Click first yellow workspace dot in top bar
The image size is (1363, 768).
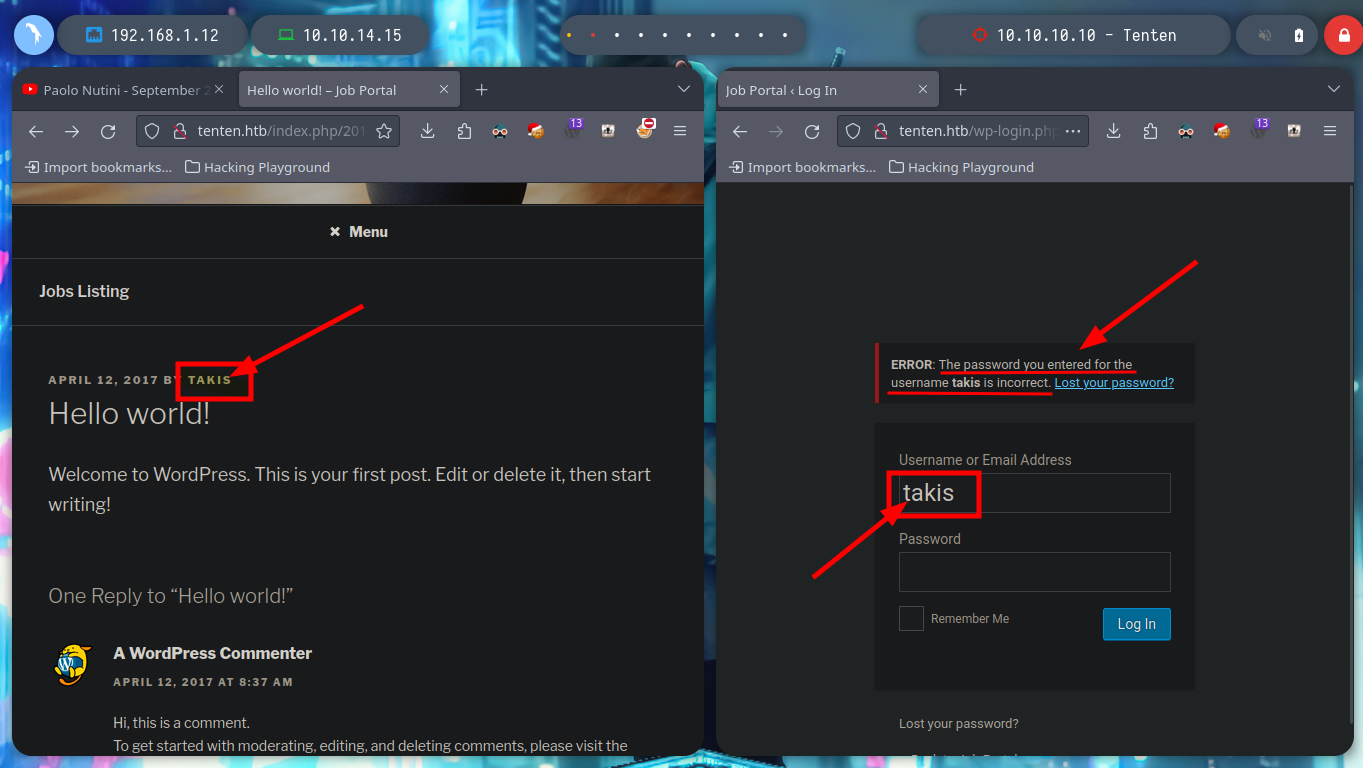569,35
